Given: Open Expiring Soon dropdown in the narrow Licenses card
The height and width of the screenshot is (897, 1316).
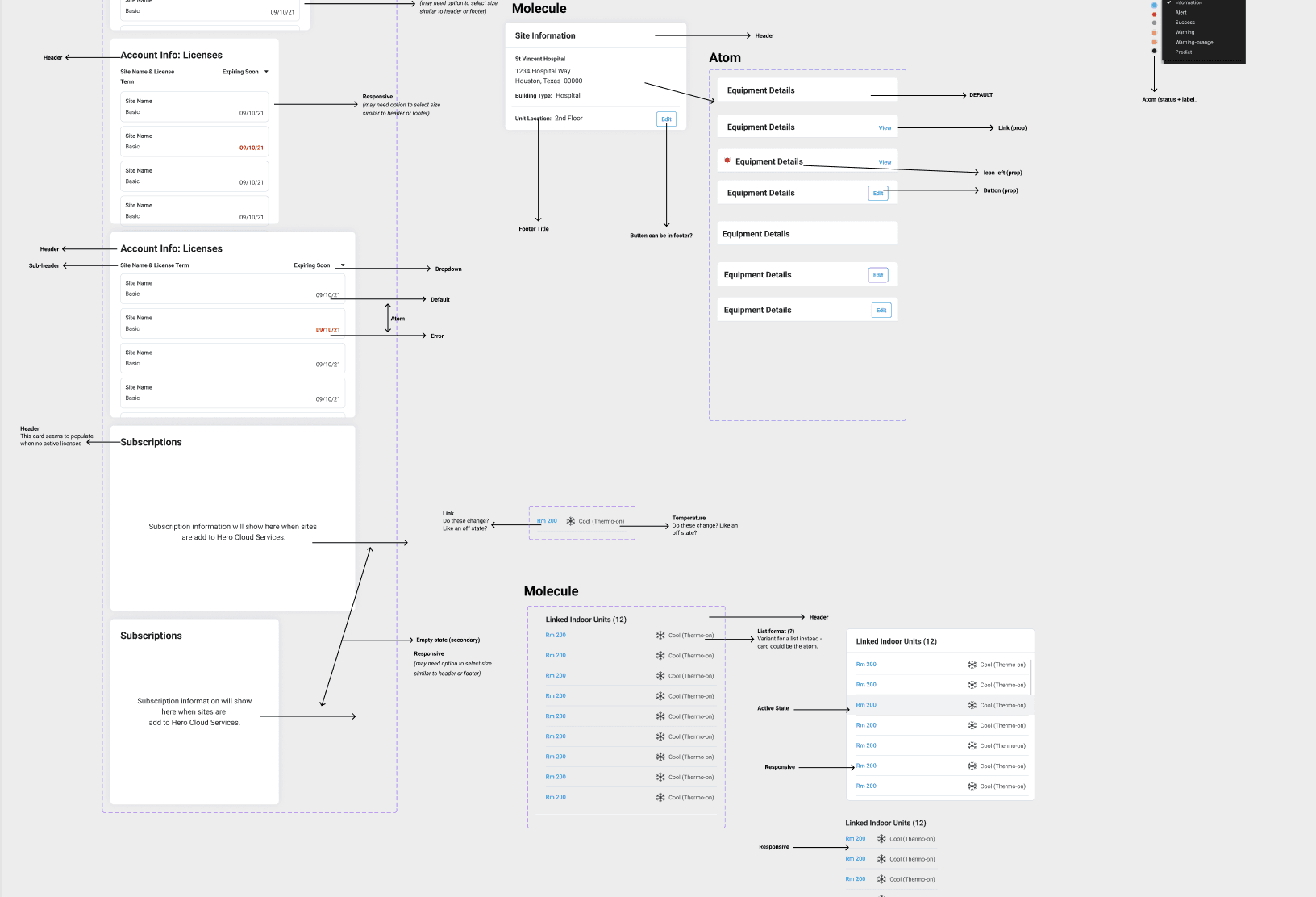Looking at the screenshot, I should click(x=245, y=72).
